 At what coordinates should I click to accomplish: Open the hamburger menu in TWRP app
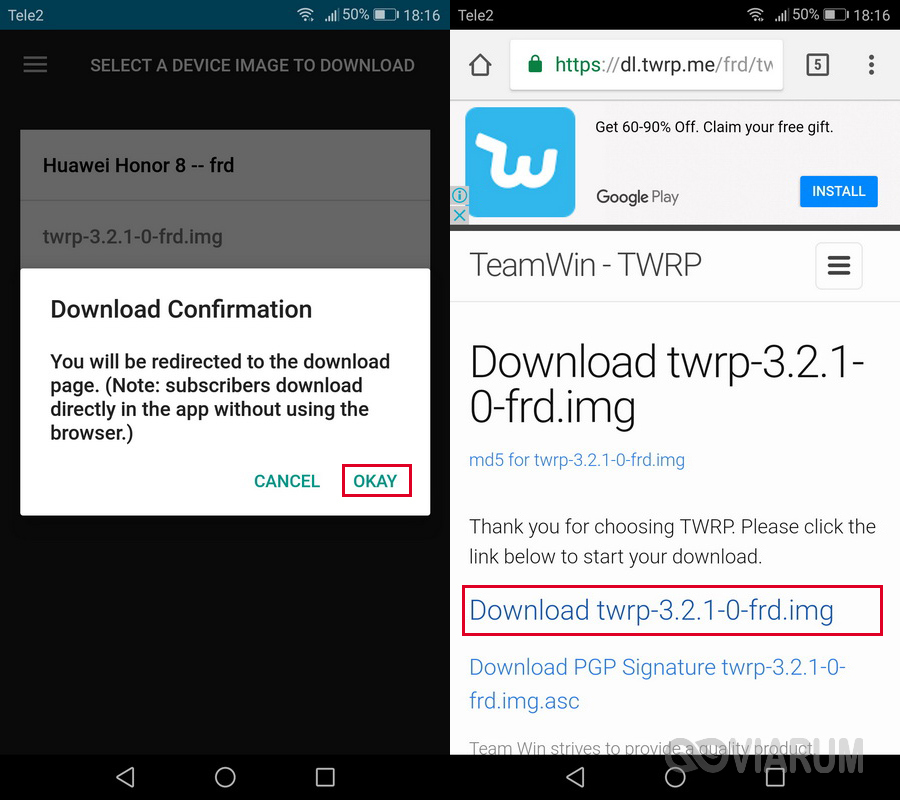pos(35,64)
